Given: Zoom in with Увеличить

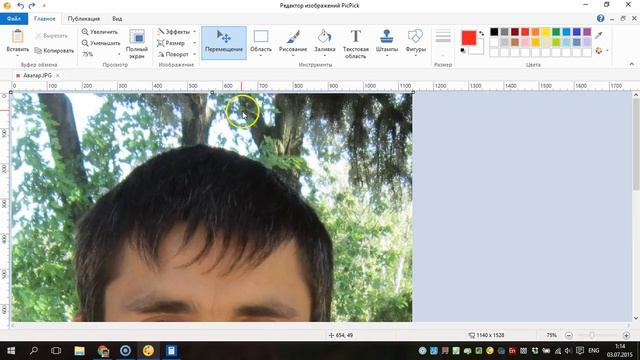Looking at the screenshot, I should point(100,32).
